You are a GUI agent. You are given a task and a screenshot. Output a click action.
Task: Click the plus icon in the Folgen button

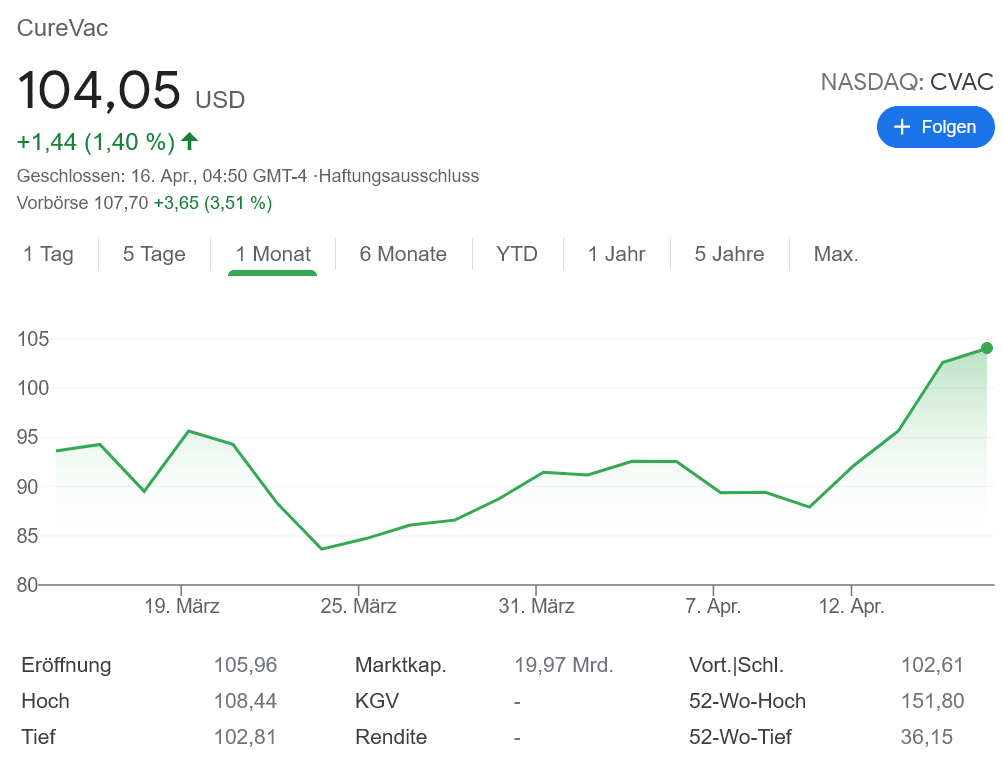click(902, 127)
